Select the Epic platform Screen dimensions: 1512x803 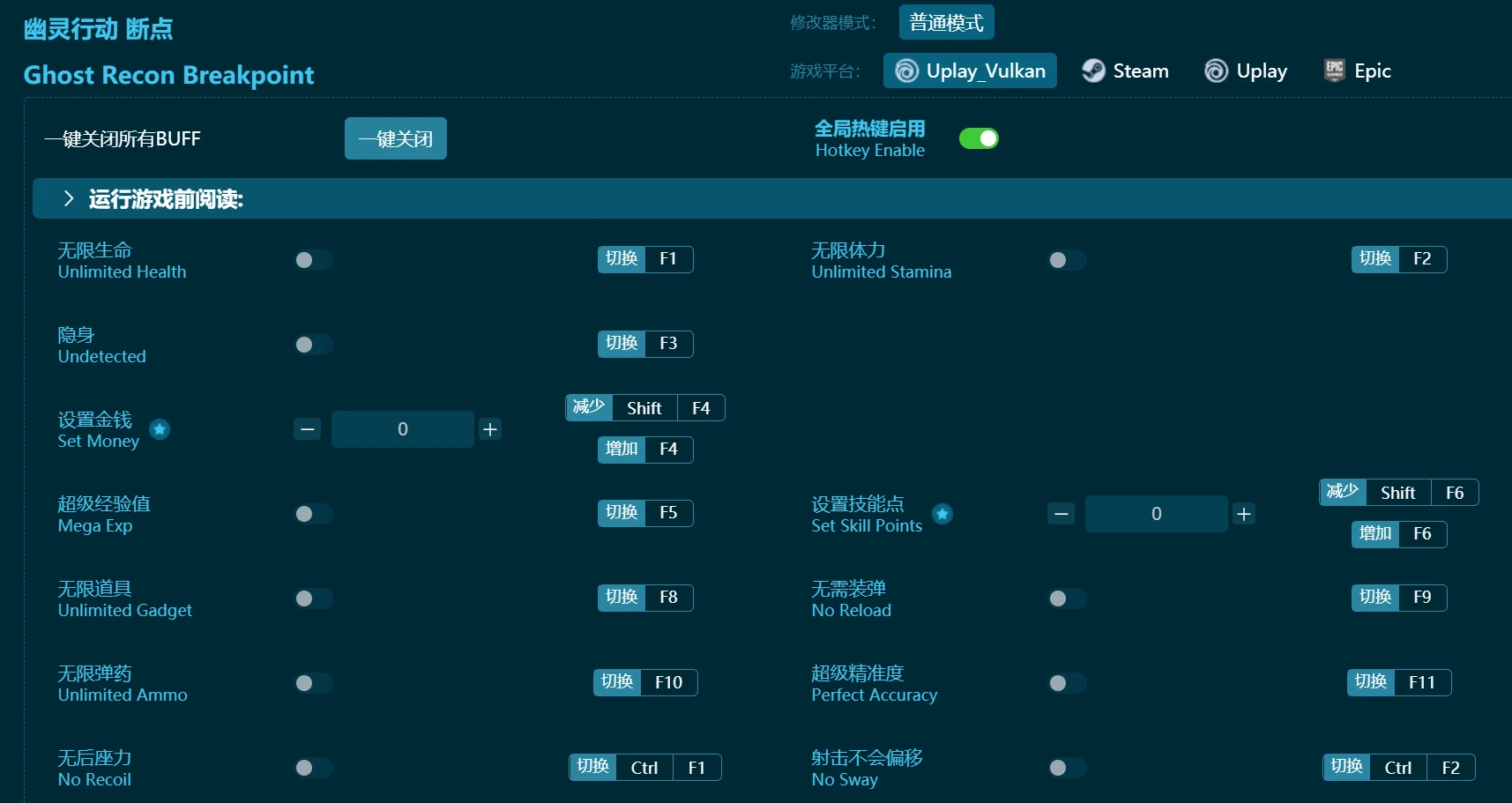point(1357,71)
